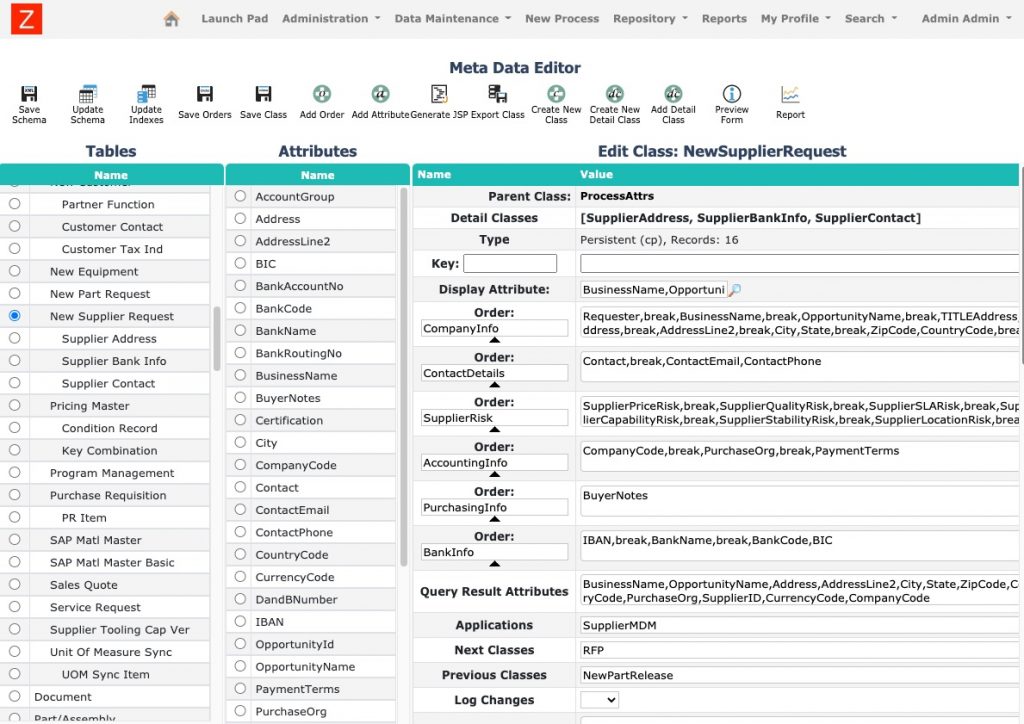Select the AccountGroup attribute radio

(240, 196)
